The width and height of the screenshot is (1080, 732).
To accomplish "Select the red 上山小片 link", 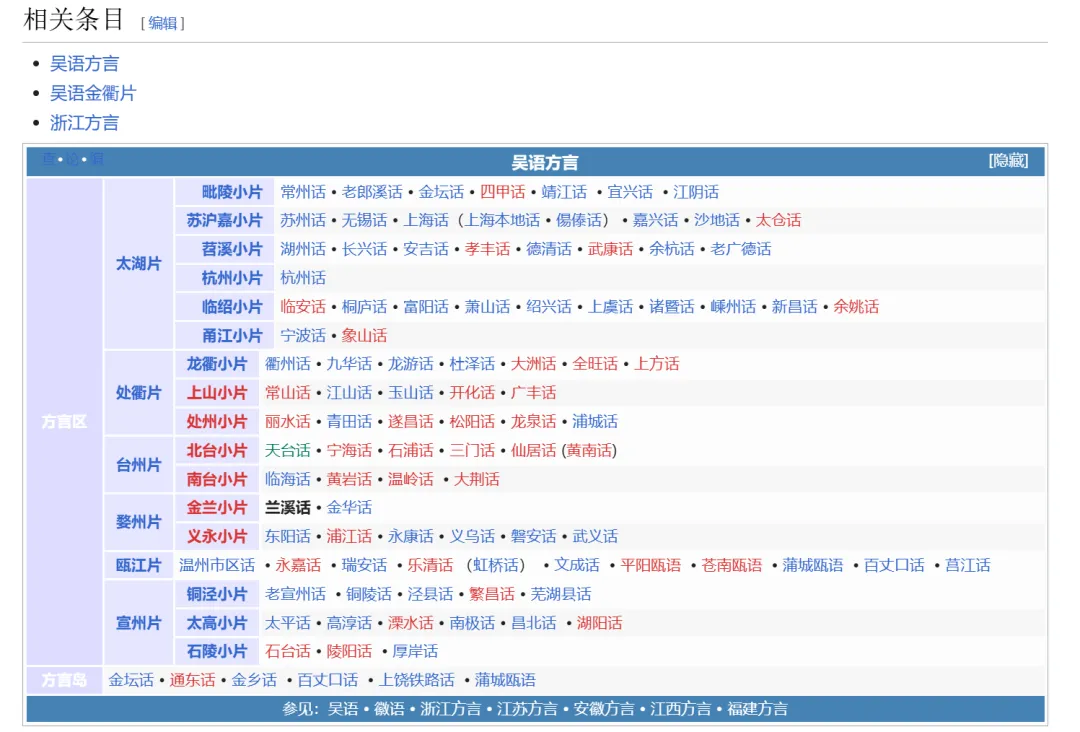I will pos(217,393).
